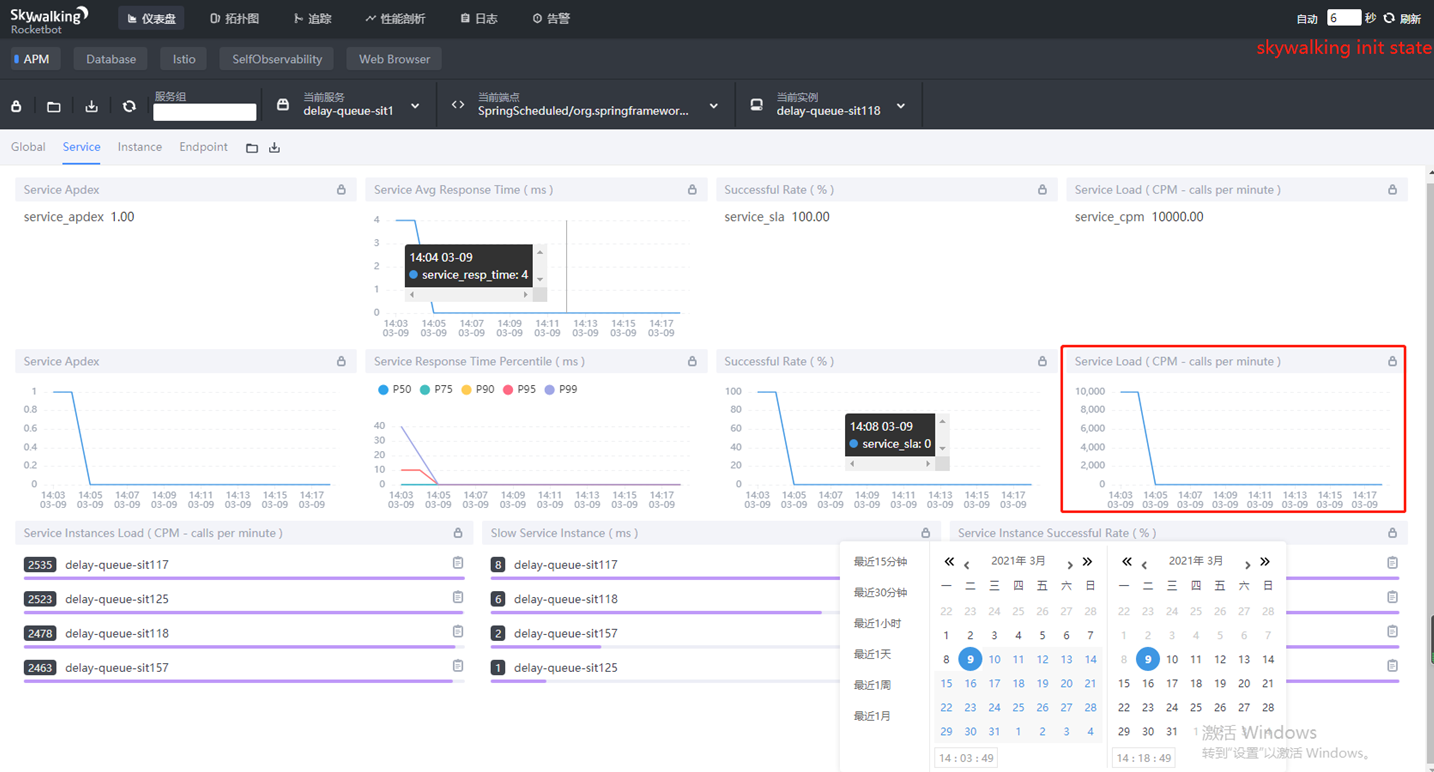The image size is (1434, 772).
Task: Open the 追踪 trace menu
Action: coord(312,19)
